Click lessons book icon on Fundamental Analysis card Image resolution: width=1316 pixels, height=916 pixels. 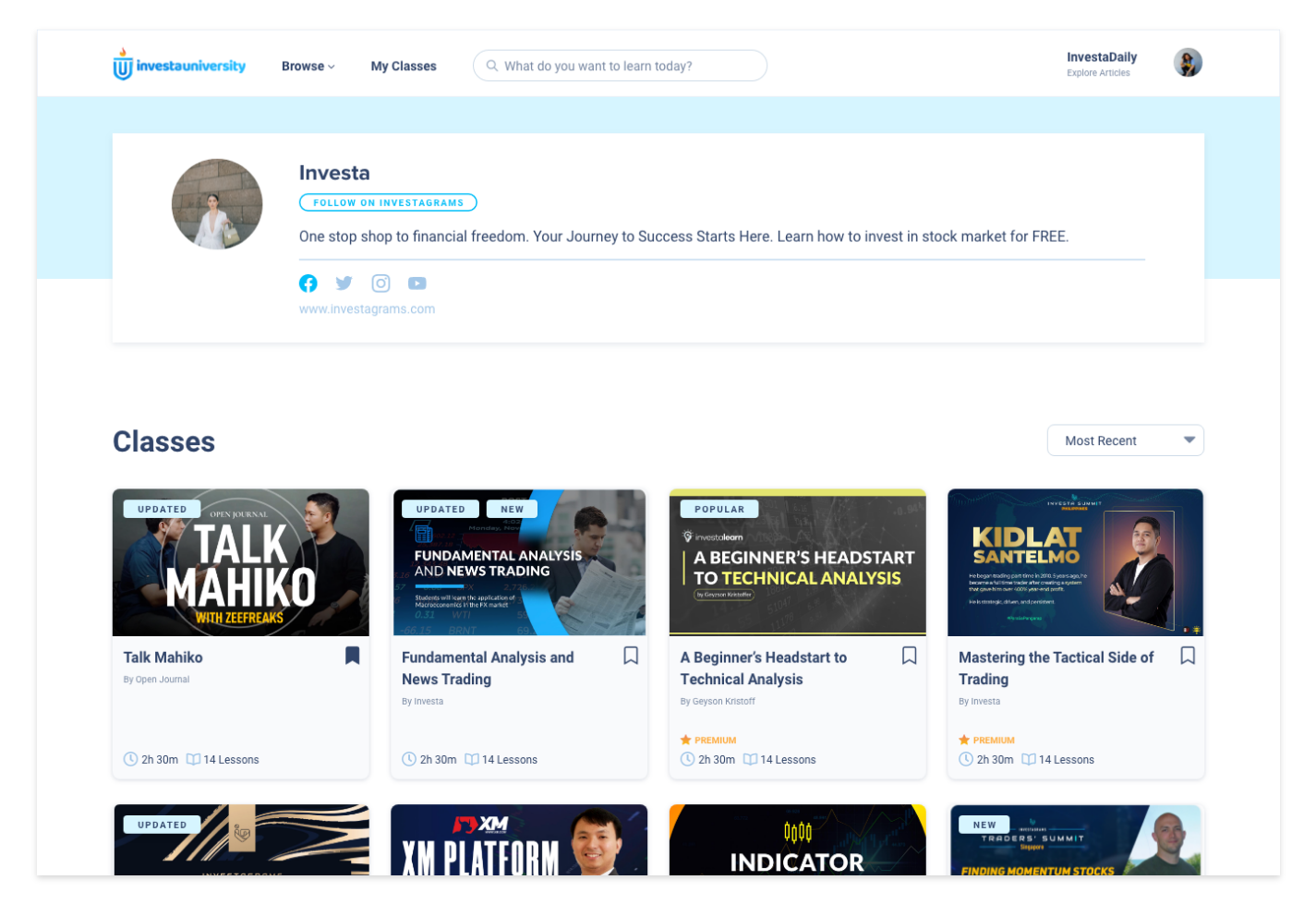point(472,759)
